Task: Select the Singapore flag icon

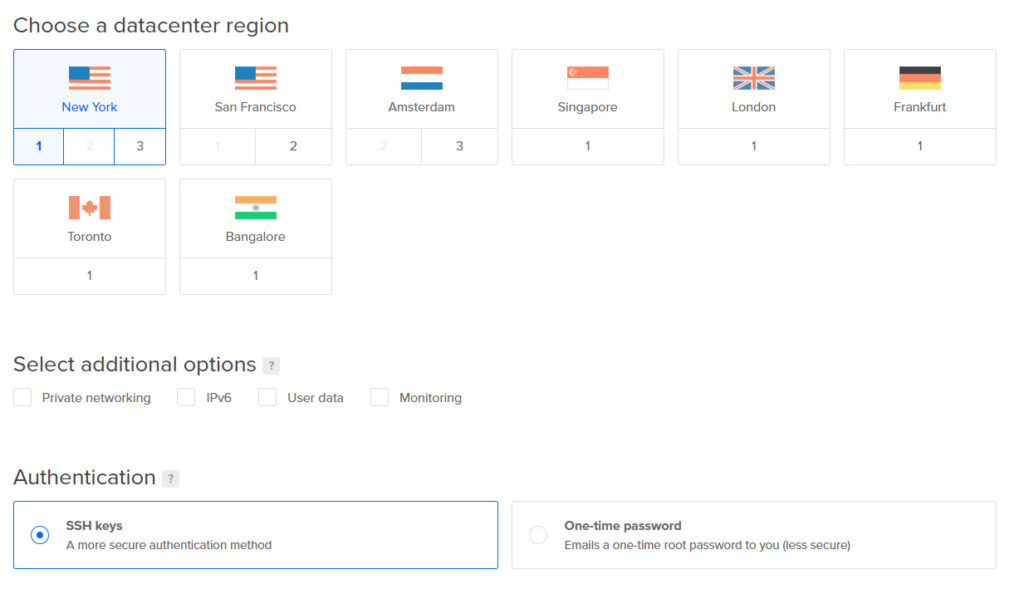Action: [x=587, y=78]
